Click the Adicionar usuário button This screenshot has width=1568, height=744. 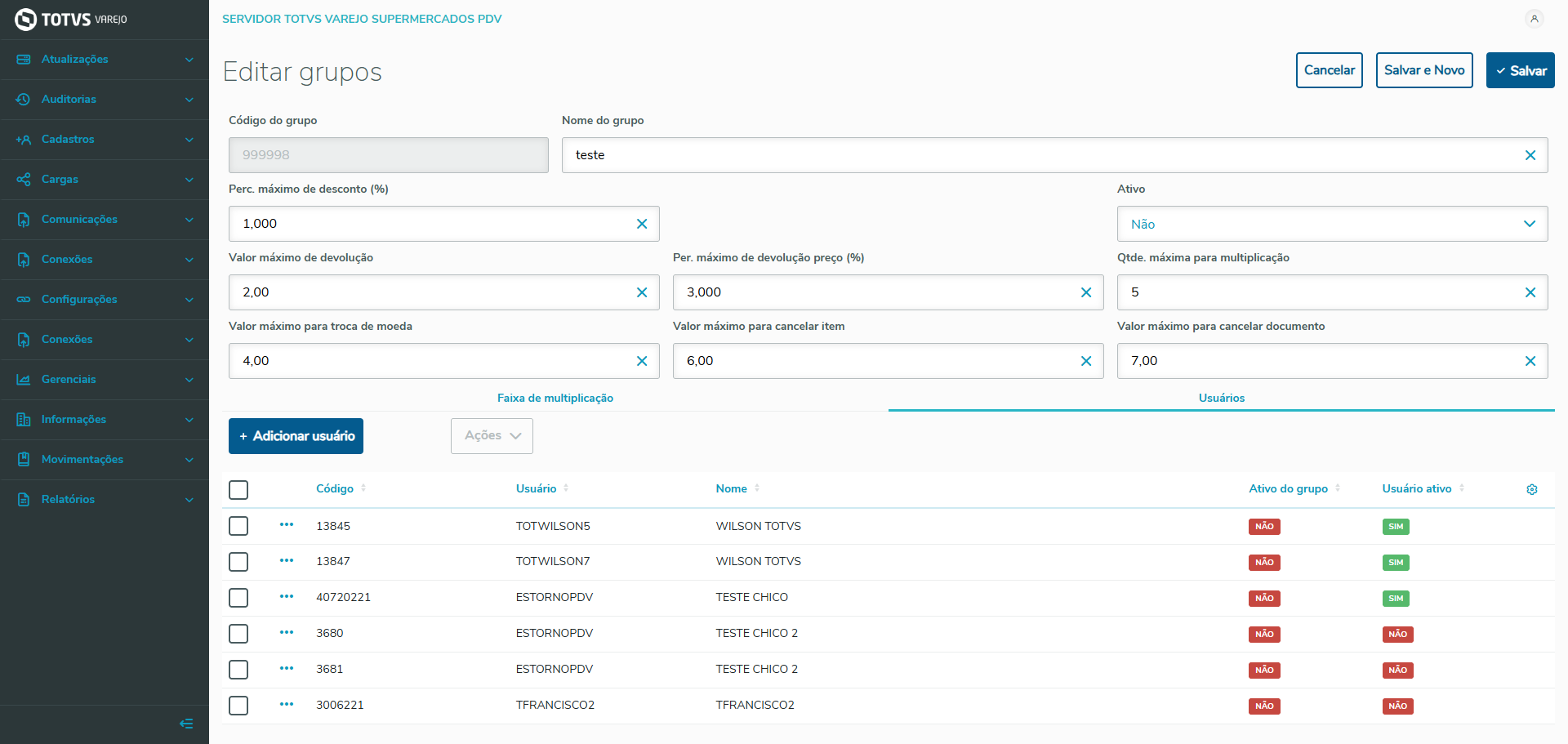click(296, 436)
